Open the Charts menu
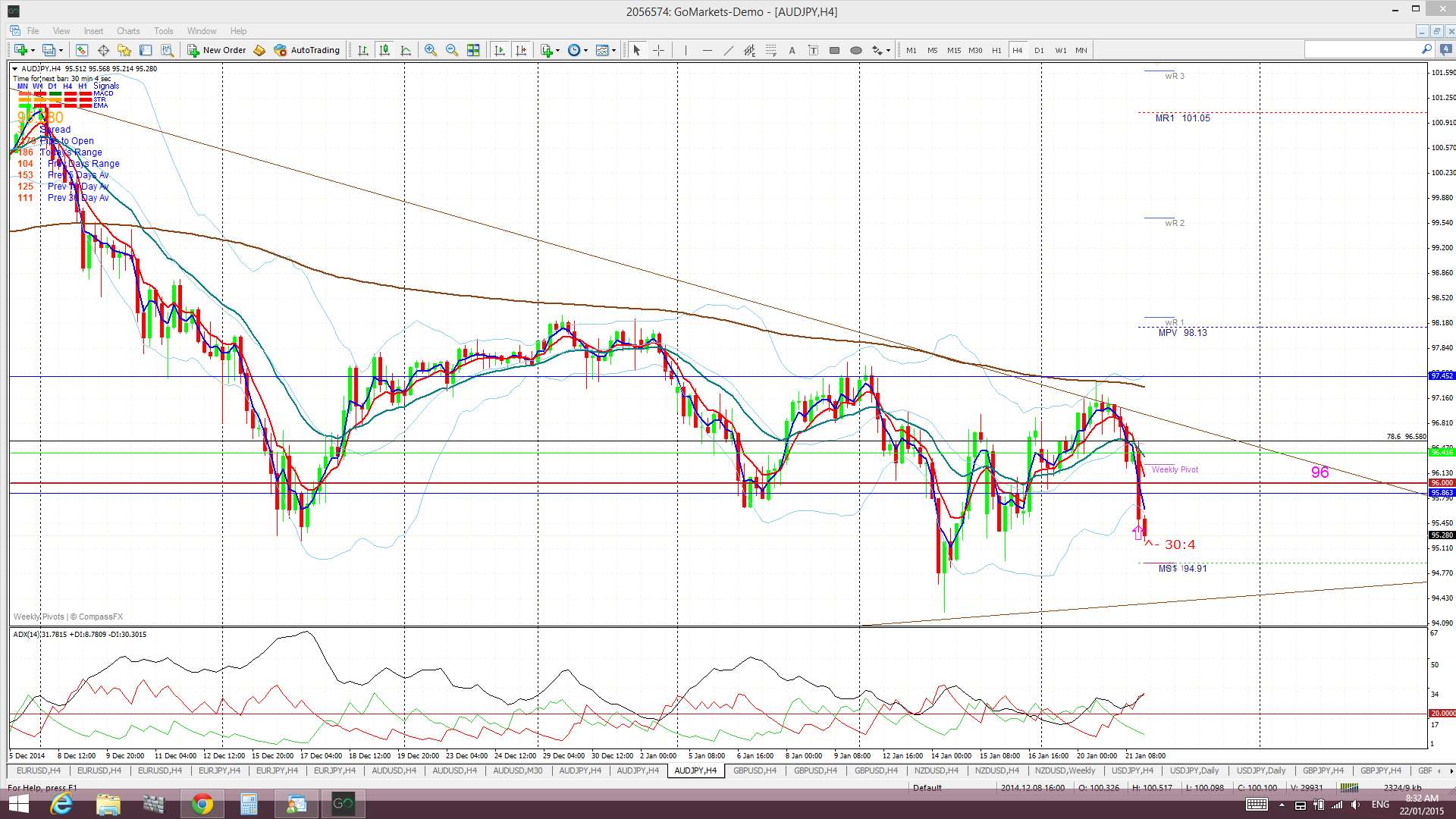The width and height of the screenshot is (1456, 819). click(127, 31)
